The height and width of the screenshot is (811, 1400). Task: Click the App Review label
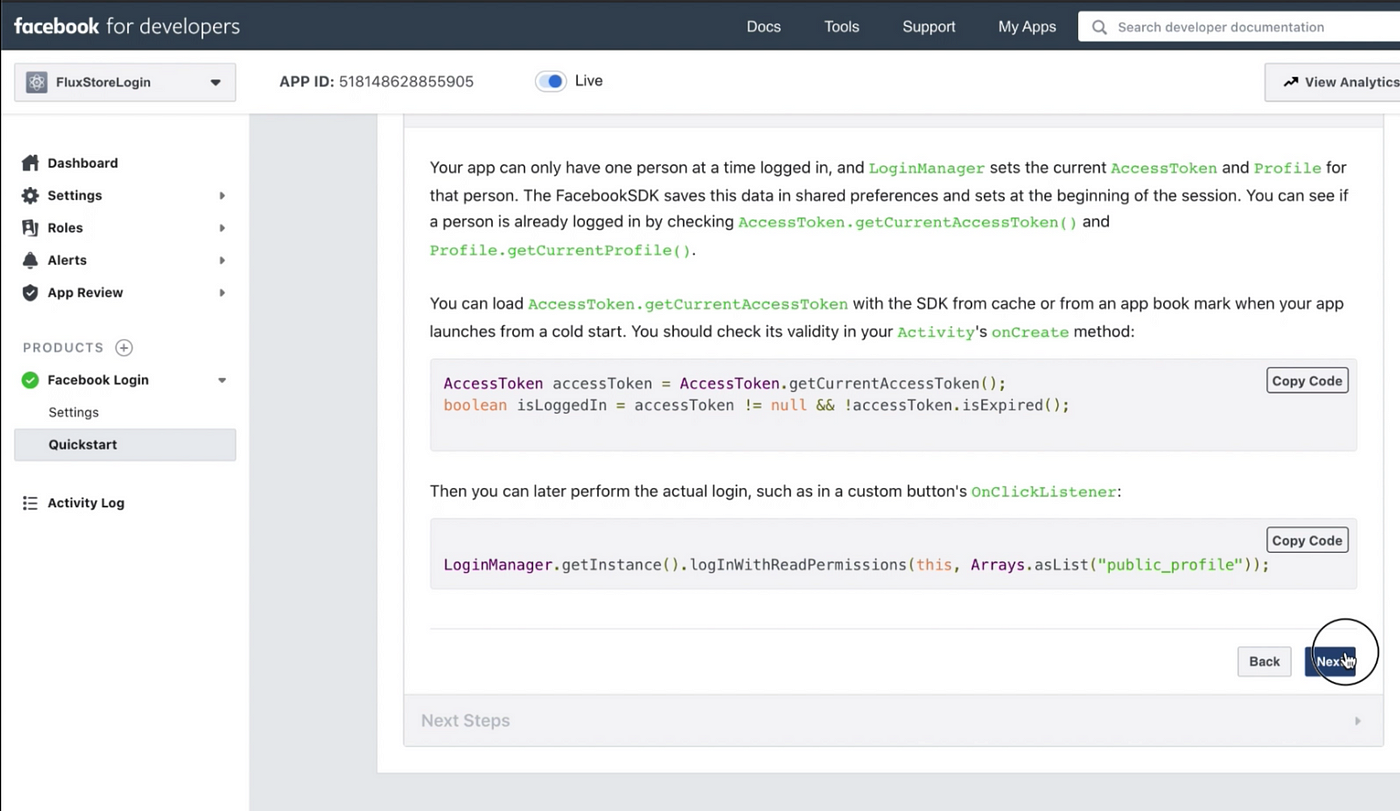(x=85, y=293)
